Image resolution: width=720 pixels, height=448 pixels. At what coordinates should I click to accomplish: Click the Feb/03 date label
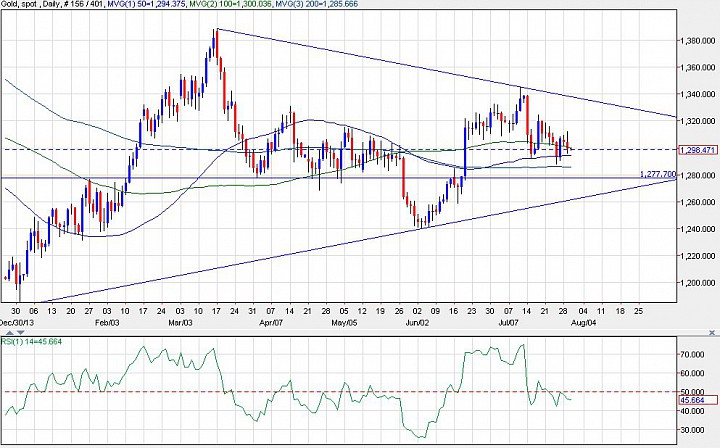(107, 323)
